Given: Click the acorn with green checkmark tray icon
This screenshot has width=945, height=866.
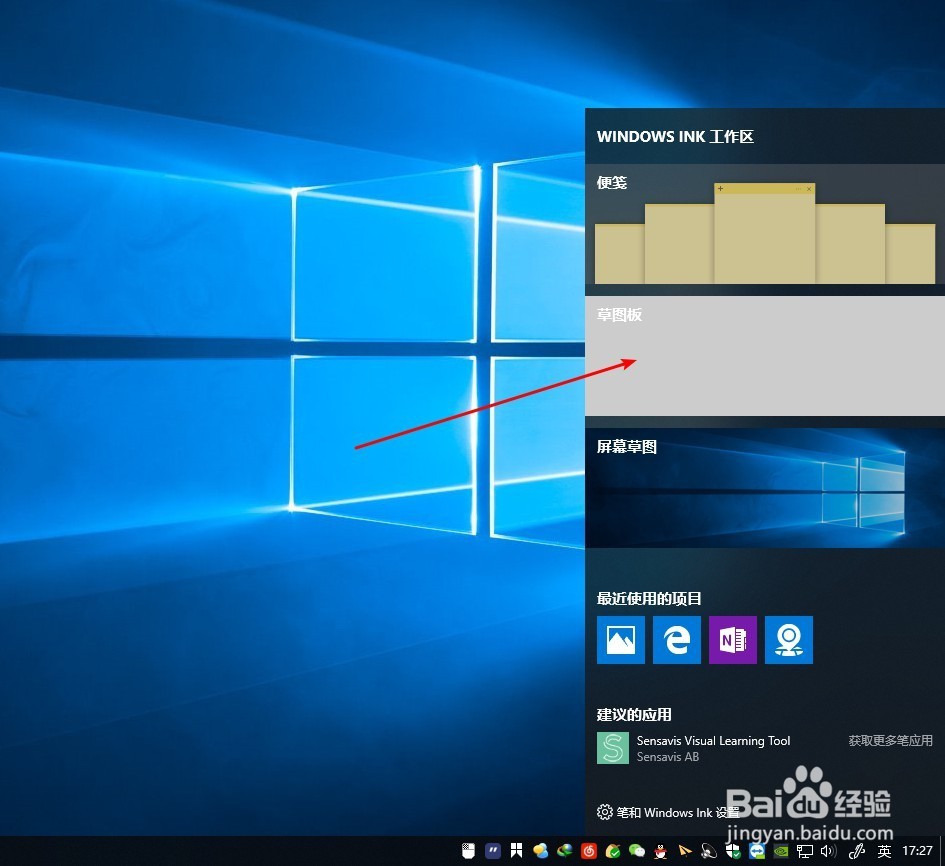Looking at the screenshot, I should [613, 851].
